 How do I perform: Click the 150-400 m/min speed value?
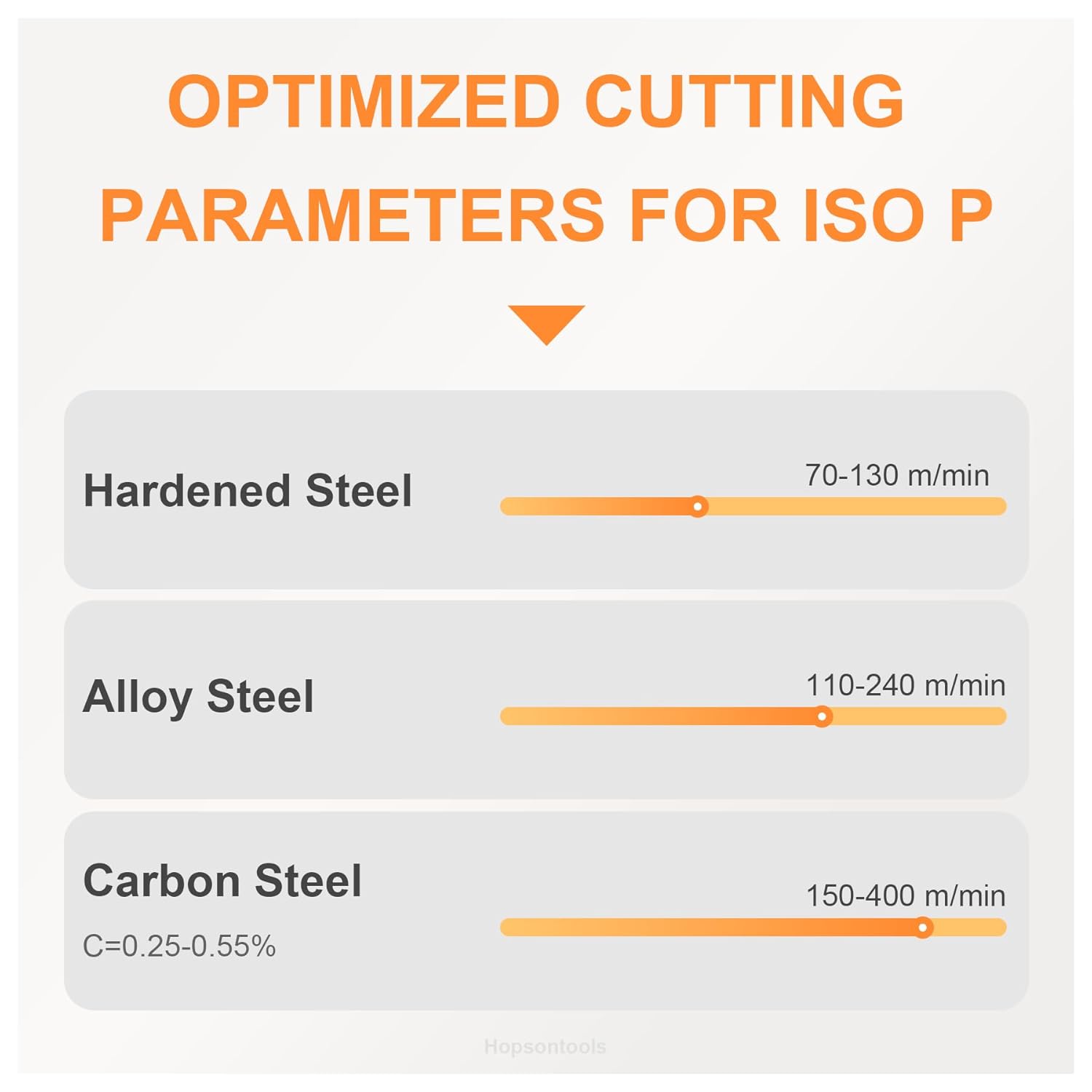[905, 896]
